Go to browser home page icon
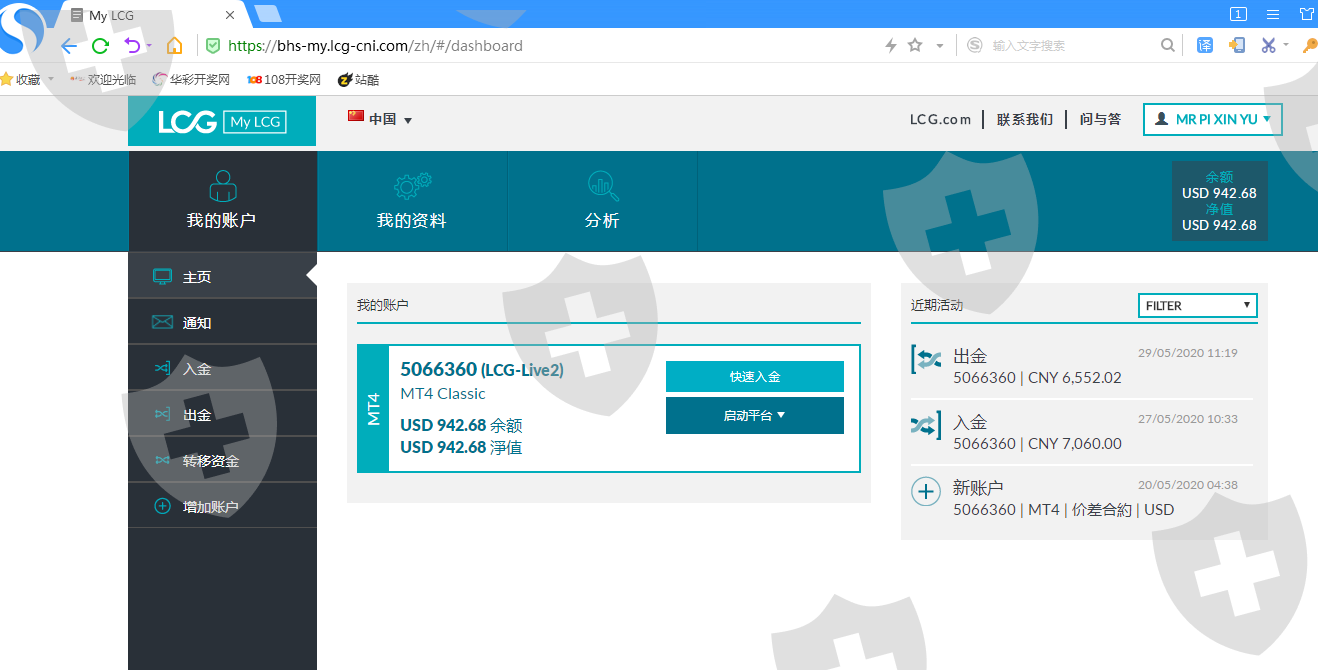This screenshot has height=670, width=1318. [174, 46]
